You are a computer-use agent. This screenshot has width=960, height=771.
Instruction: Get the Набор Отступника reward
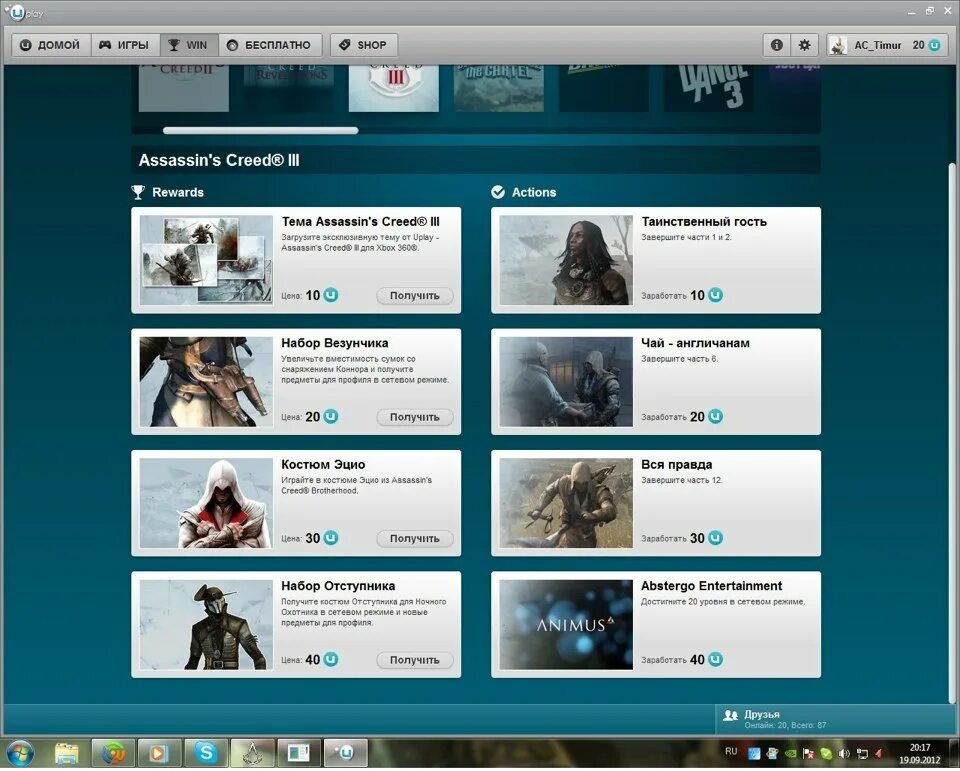click(414, 660)
